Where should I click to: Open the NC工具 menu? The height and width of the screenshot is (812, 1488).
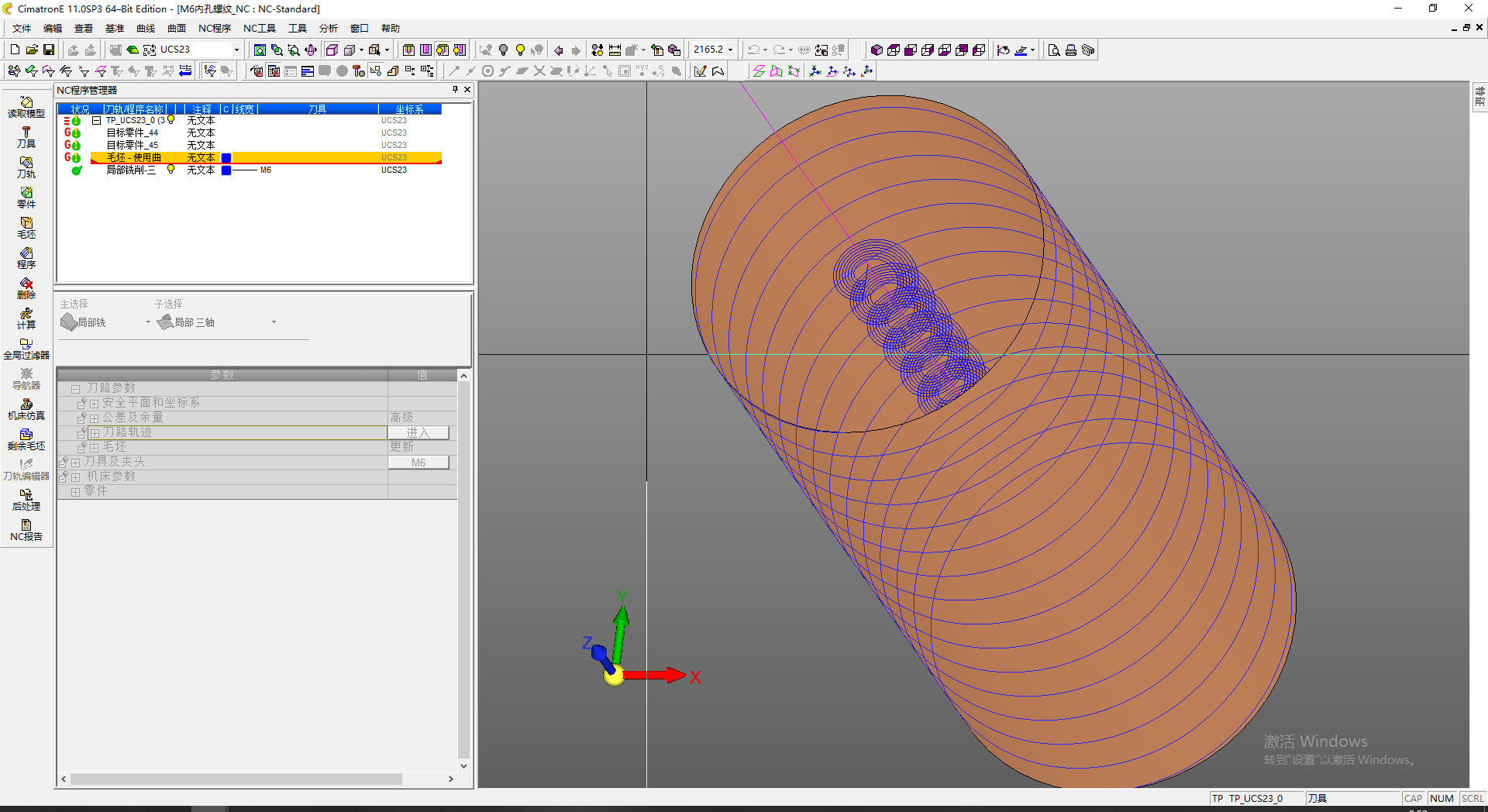point(260,29)
